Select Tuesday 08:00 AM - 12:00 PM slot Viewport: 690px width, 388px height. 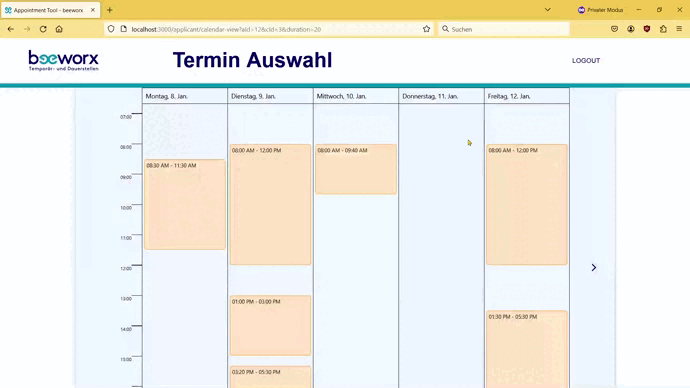tap(270, 205)
